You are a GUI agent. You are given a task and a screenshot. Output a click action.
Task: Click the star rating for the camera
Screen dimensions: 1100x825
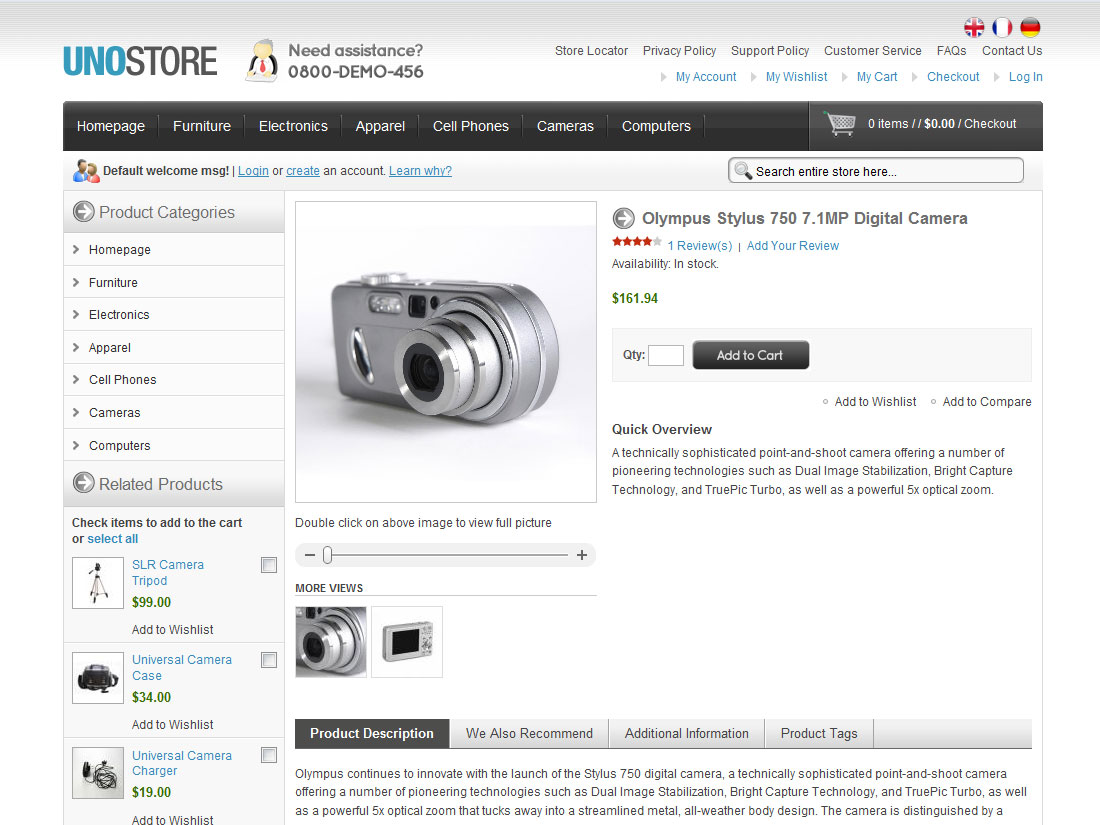click(x=636, y=242)
